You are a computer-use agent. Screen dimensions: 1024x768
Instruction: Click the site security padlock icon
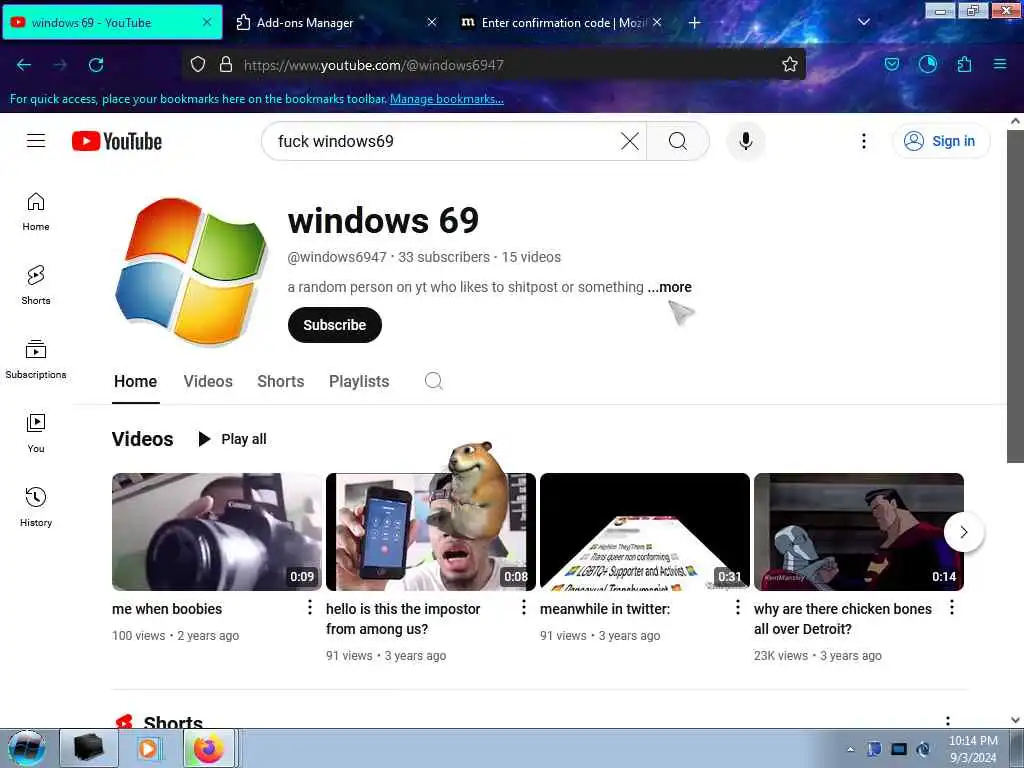point(226,65)
